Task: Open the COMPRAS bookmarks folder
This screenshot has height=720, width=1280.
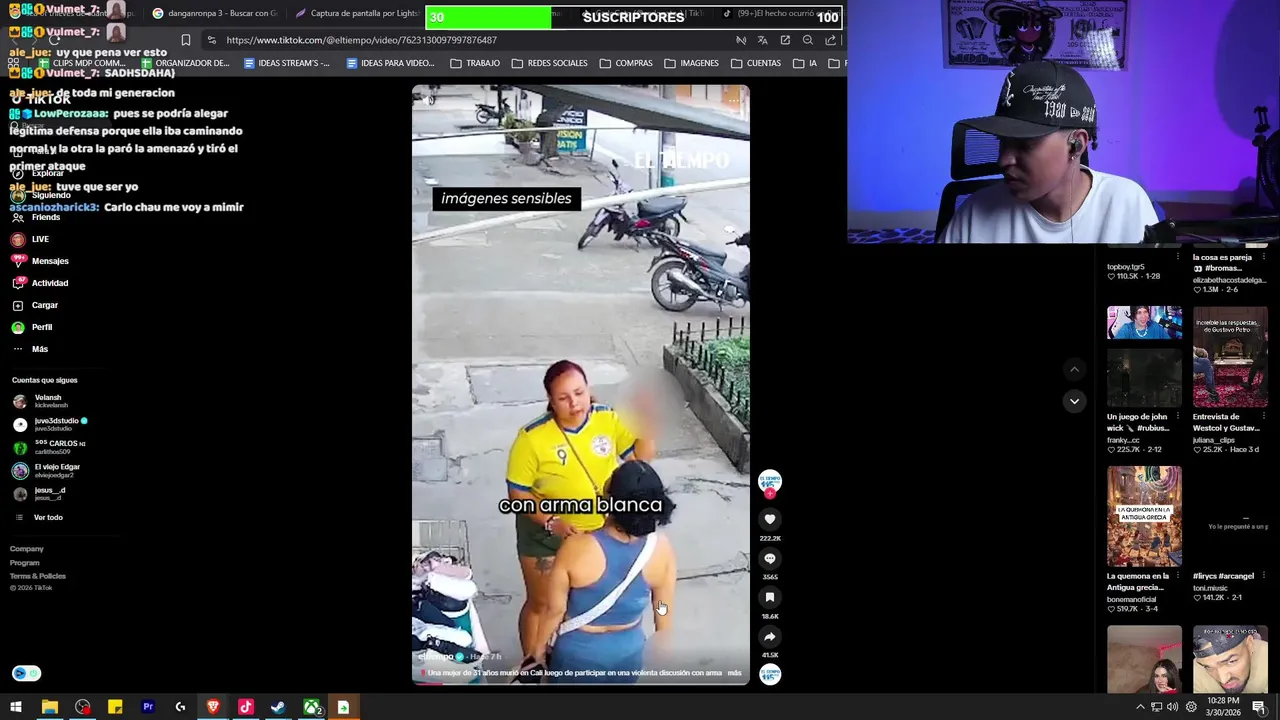Action: click(626, 63)
